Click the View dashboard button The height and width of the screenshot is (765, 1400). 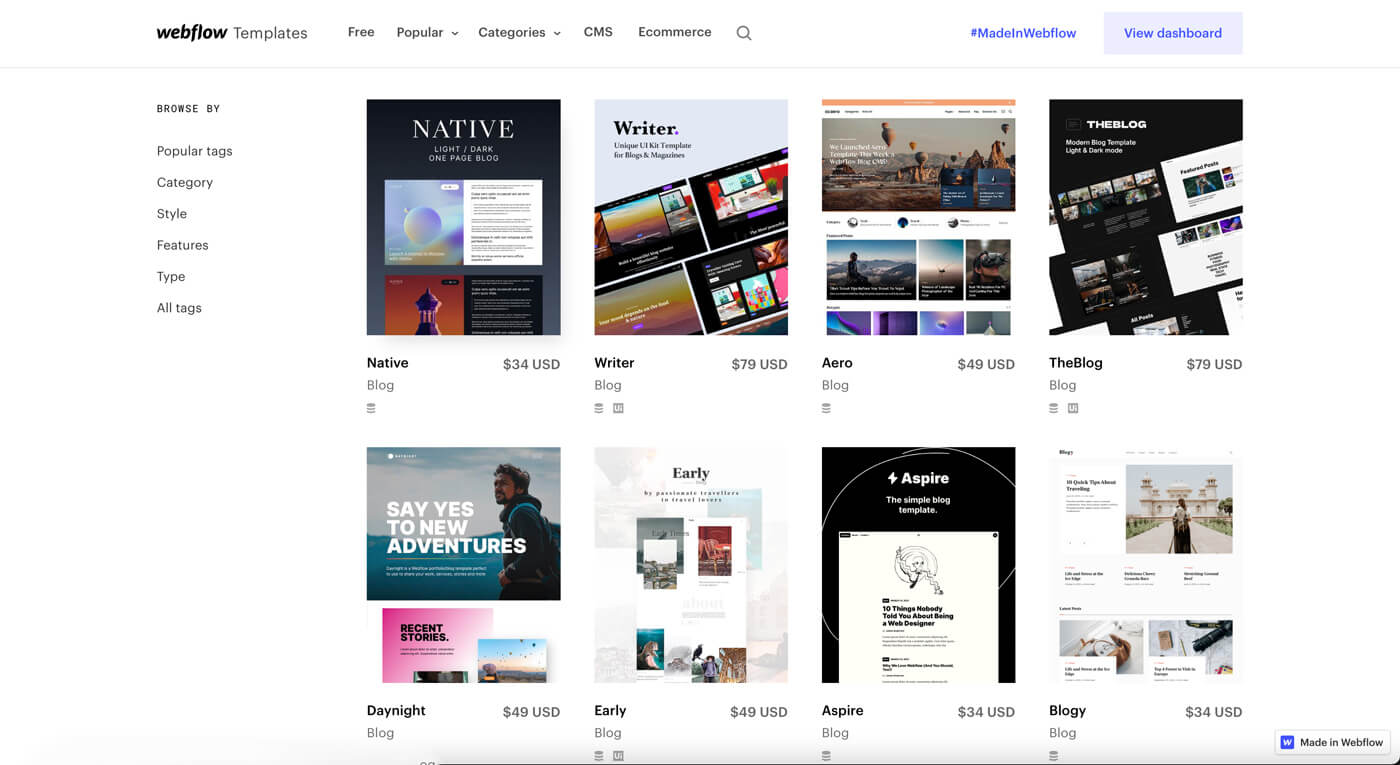(1173, 33)
